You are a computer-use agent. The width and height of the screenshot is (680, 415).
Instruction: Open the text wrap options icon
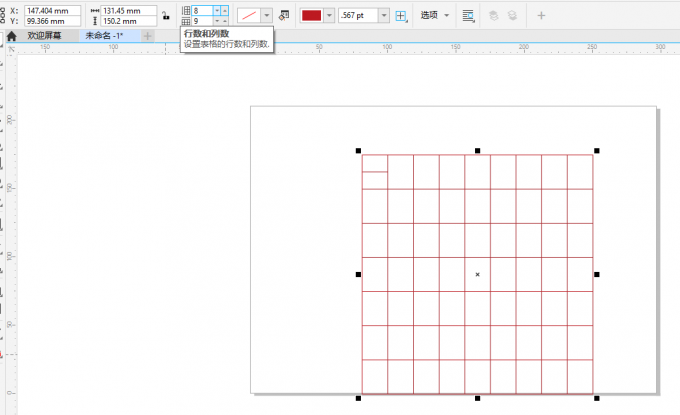pos(468,16)
